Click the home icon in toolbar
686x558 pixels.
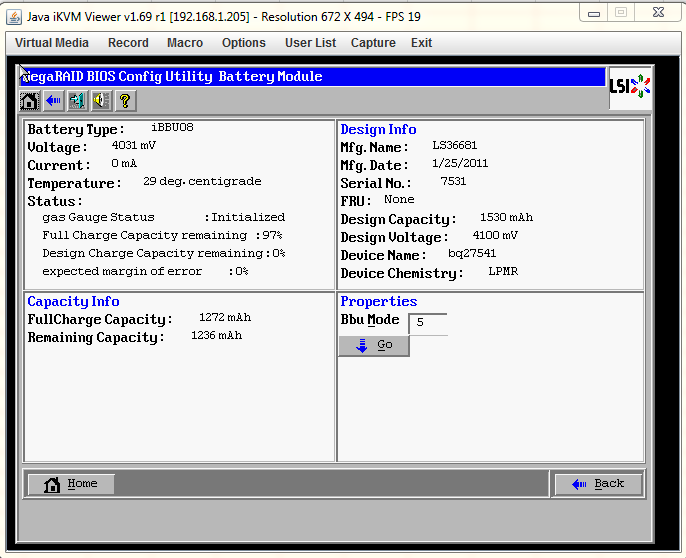click(29, 101)
